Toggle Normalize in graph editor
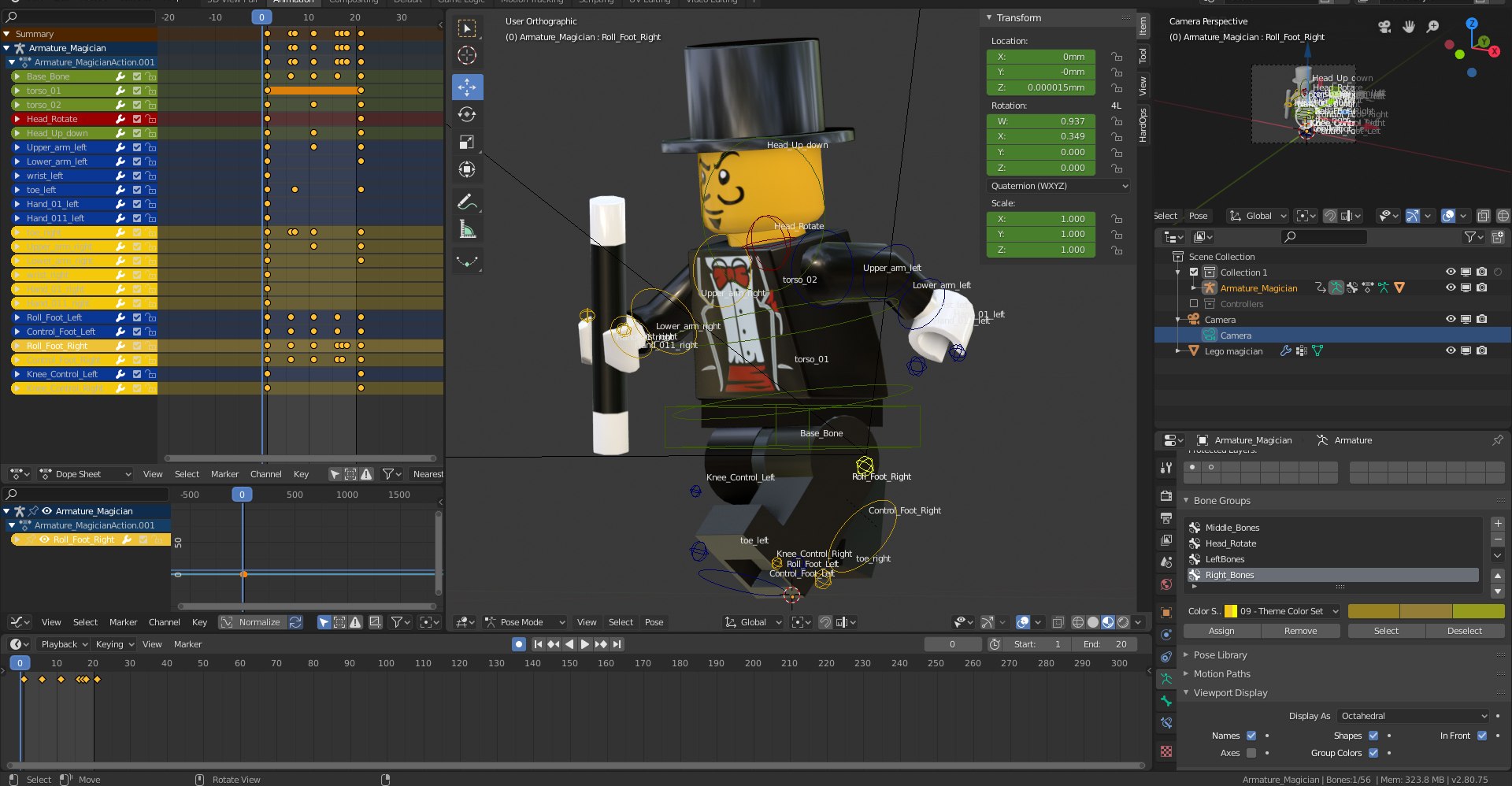The height and width of the screenshot is (786, 1512). point(252,622)
